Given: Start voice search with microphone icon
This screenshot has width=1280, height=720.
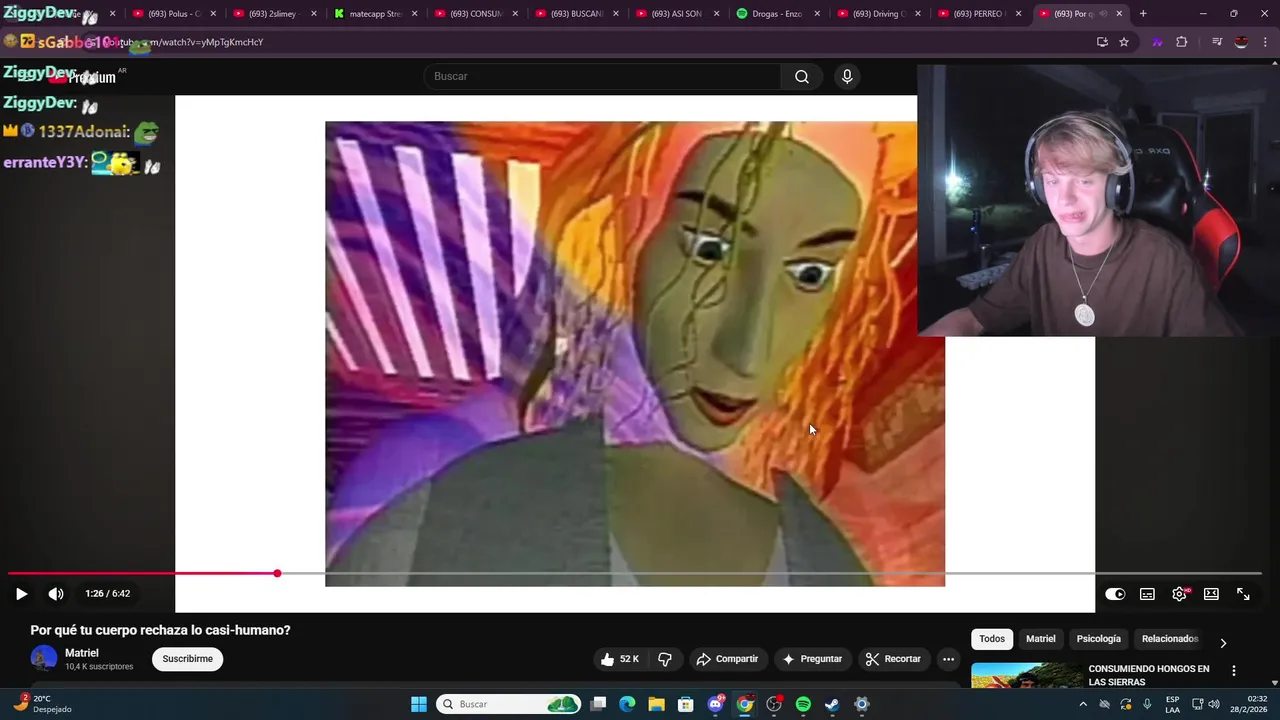Looking at the screenshot, I should pyautogui.click(x=847, y=76).
